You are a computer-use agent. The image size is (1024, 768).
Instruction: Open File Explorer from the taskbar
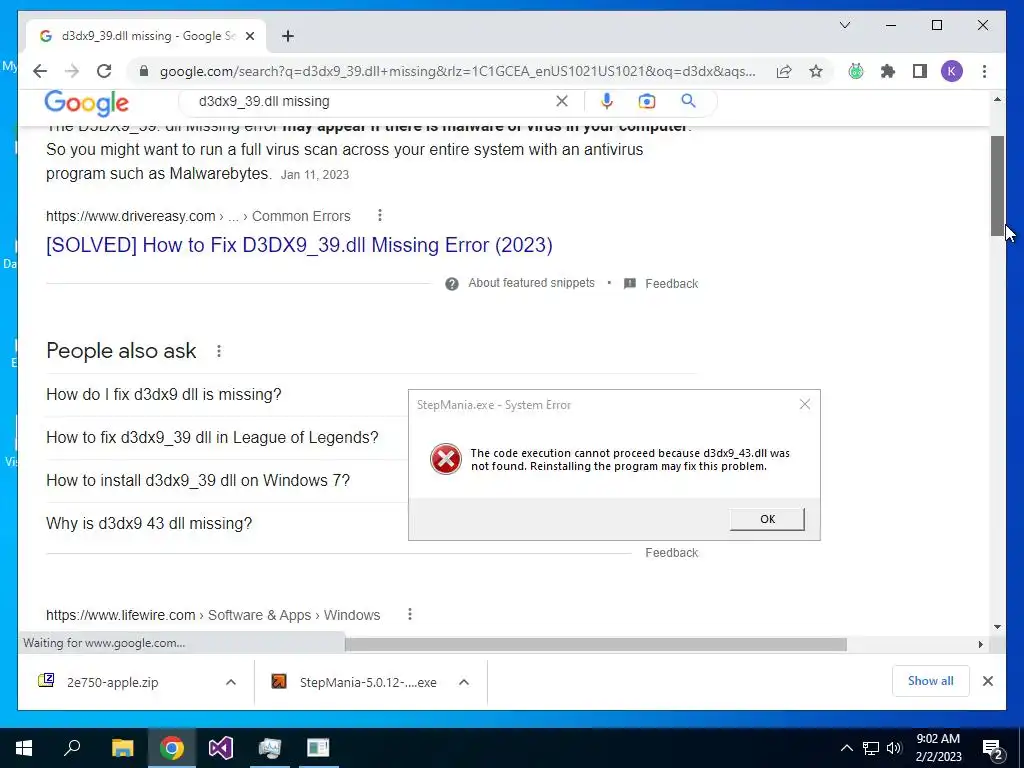tap(122, 748)
